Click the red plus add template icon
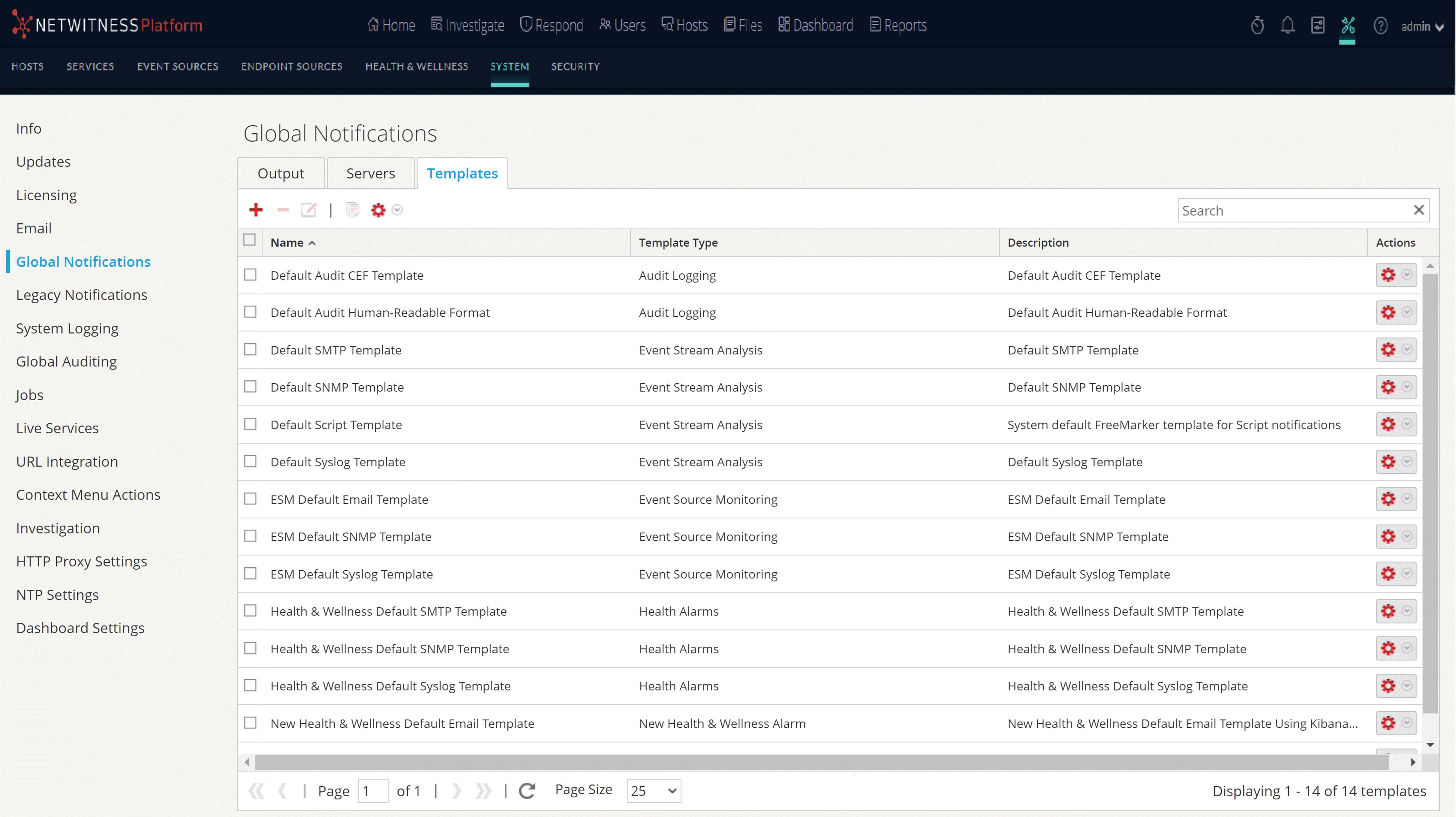The width and height of the screenshot is (1456, 817). click(256, 210)
